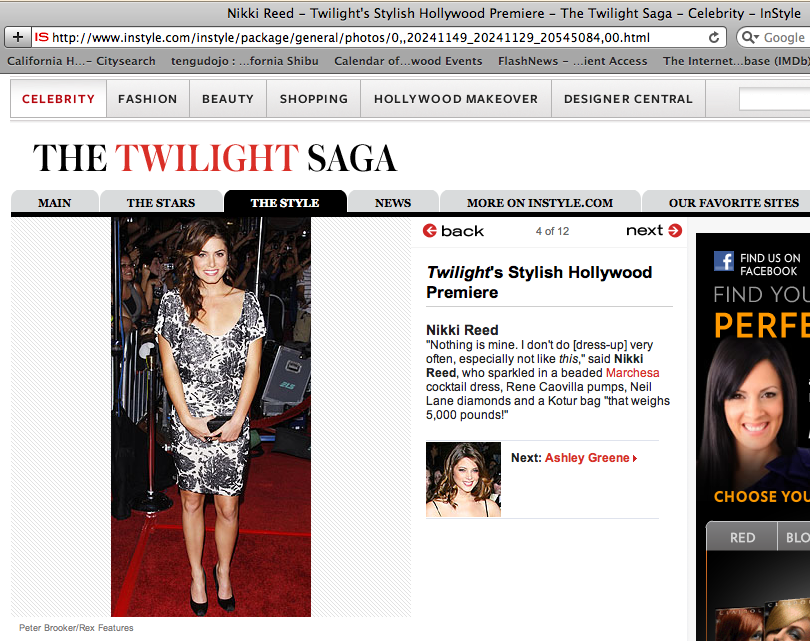Screen dimensions: 810x641
Task: Click the next text link
Action: point(644,230)
